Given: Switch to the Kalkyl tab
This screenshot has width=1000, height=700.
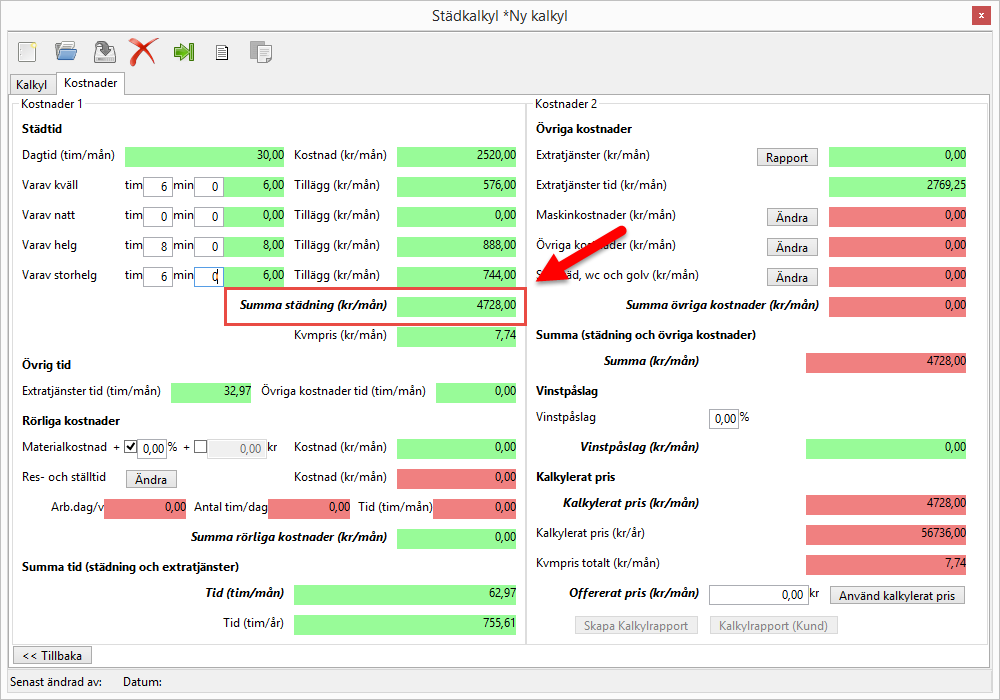Looking at the screenshot, I should point(32,85).
